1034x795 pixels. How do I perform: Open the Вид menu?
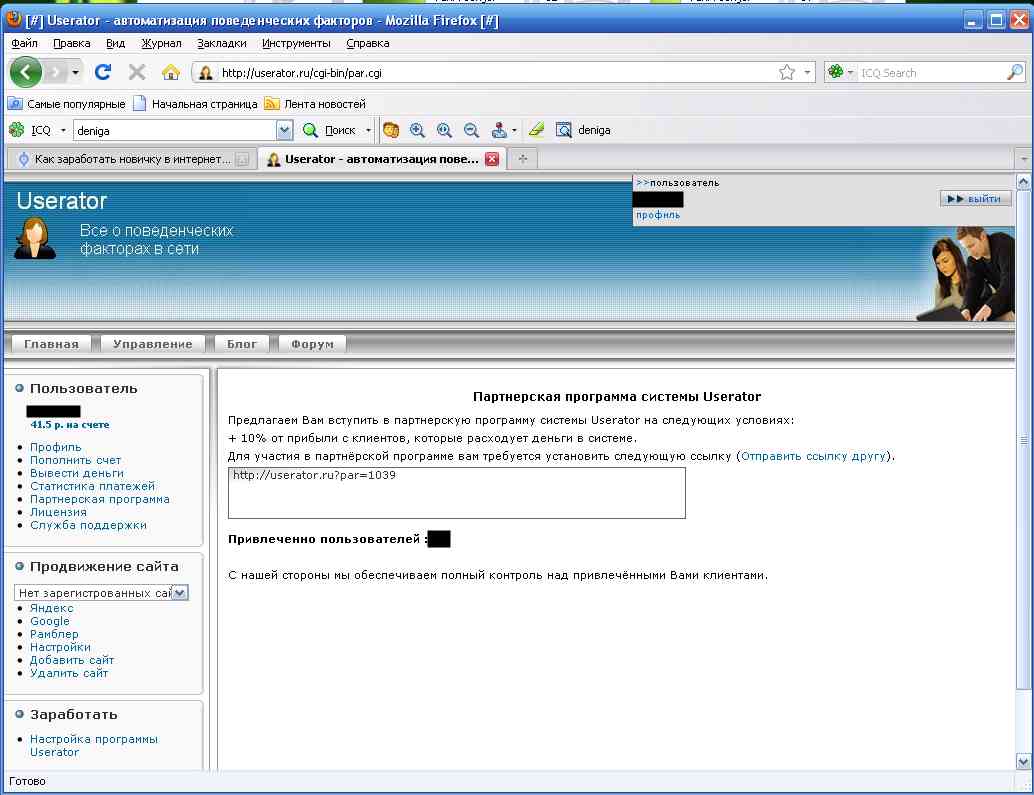(x=115, y=44)
